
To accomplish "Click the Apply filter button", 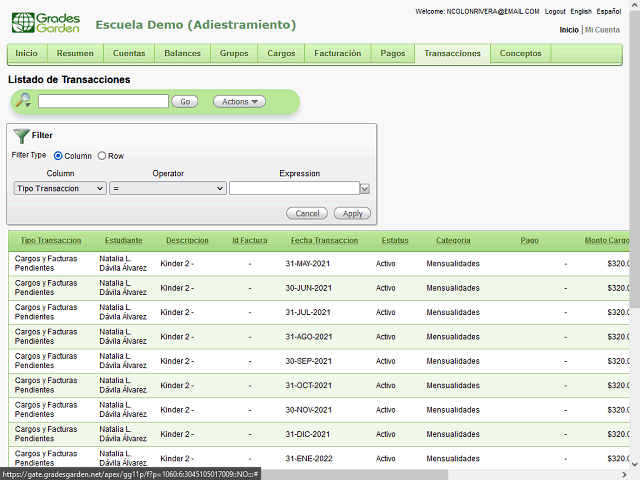I will pyautogui.click(x=353, y=213).
